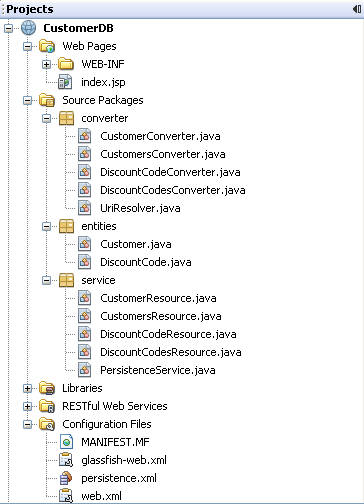Click the CustomersConverter.java file icon
The height and width of the screenshot is (504, 364).
click(x=85, y=154)
